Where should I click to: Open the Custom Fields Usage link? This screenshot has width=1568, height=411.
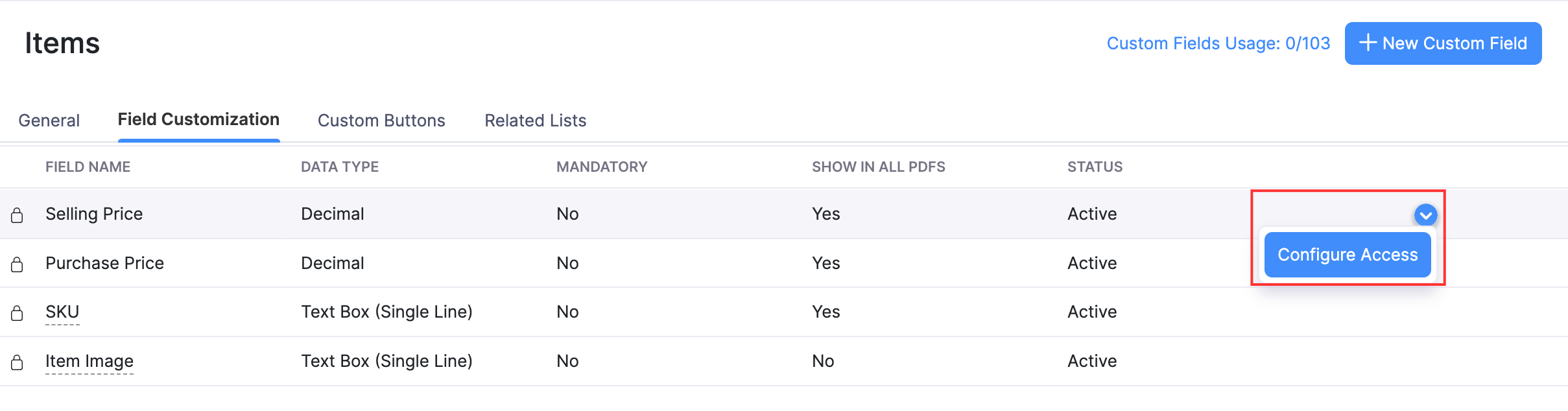point(1218,43)
